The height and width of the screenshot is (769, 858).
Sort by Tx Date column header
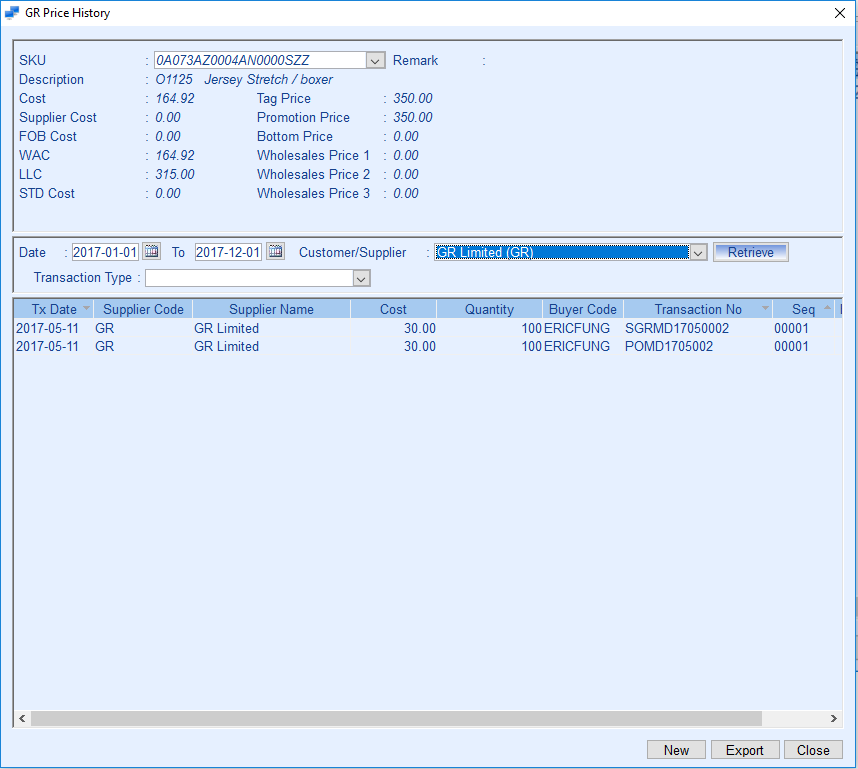point(54,309)
